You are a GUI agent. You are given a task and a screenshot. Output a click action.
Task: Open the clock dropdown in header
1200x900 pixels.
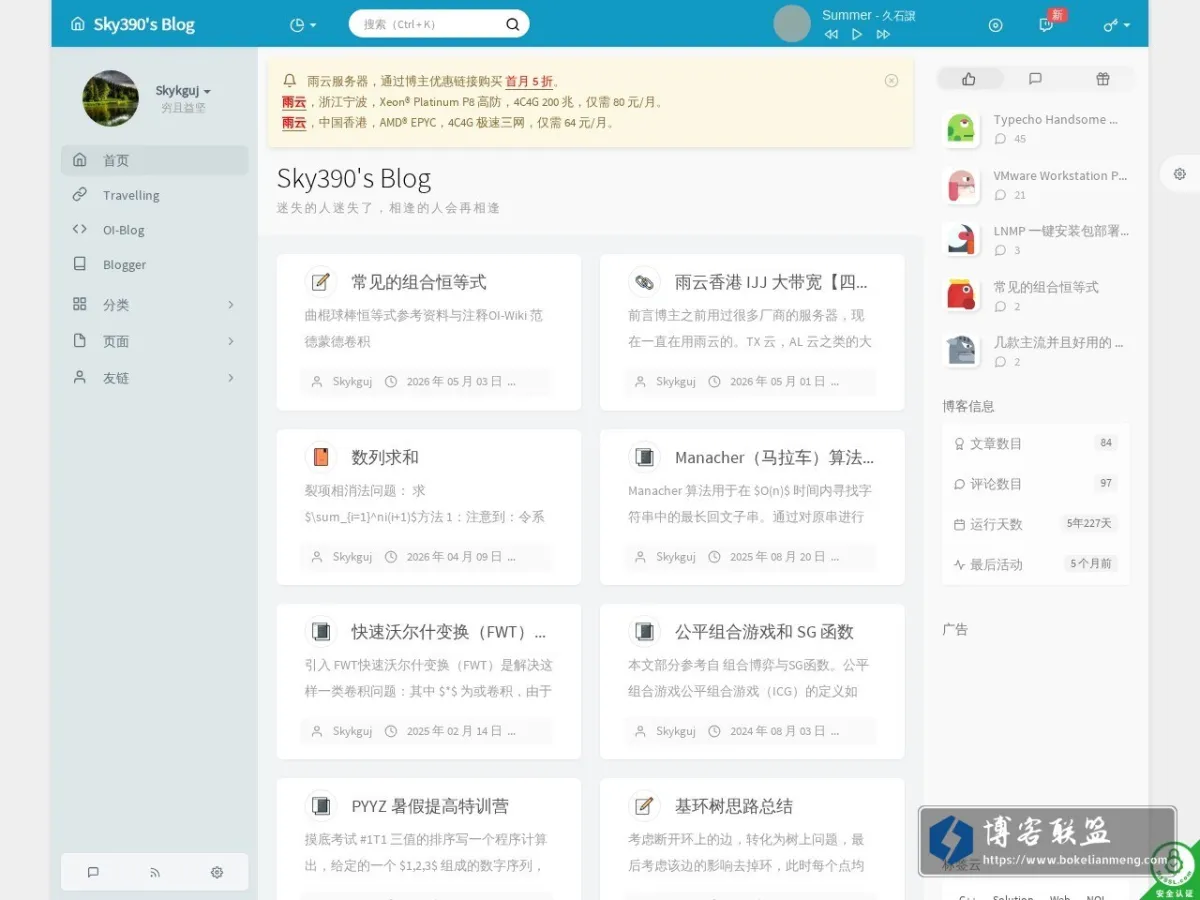click(302, 24)
